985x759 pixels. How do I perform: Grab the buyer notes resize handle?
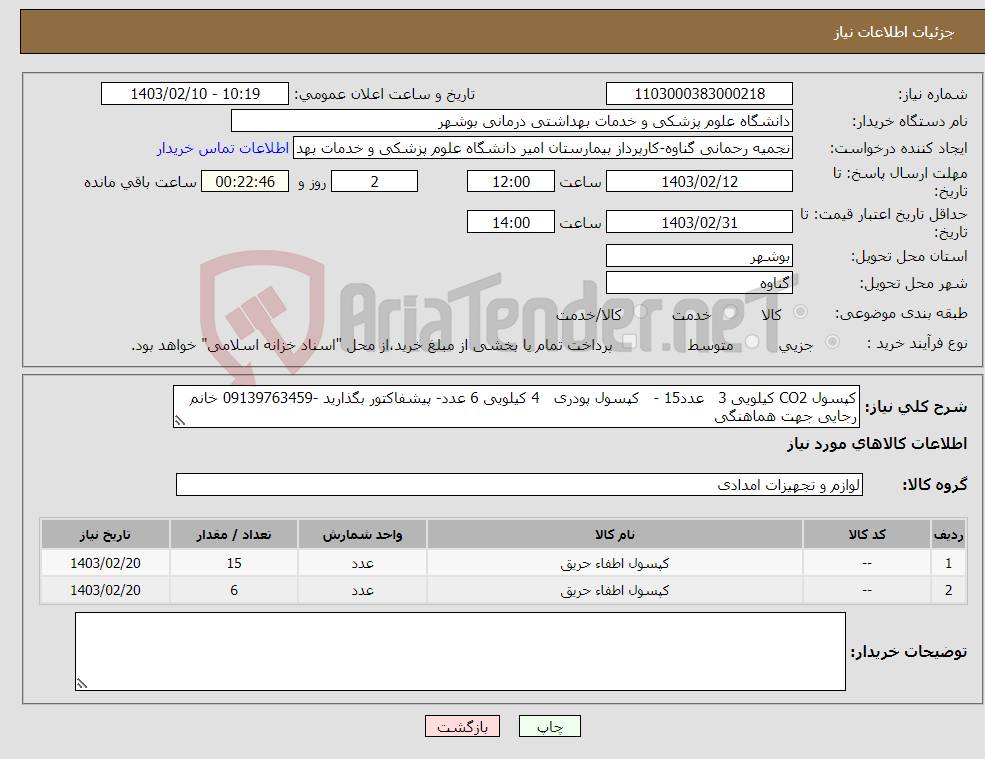point(82,684)
